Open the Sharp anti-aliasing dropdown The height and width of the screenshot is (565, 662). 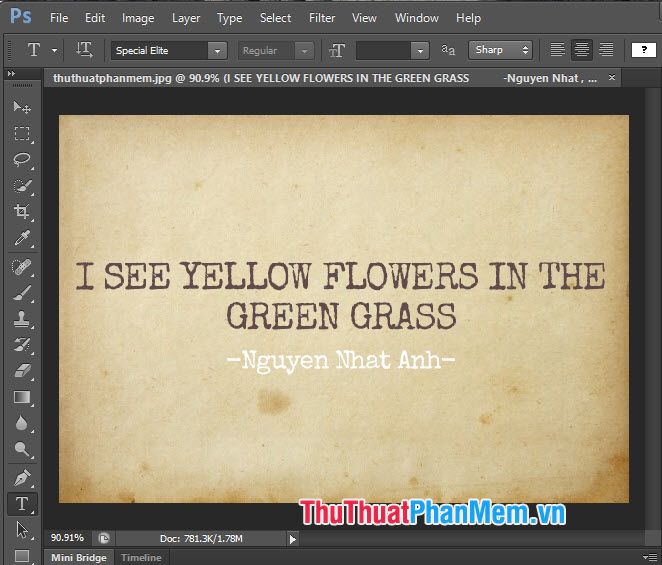(500, 50)
